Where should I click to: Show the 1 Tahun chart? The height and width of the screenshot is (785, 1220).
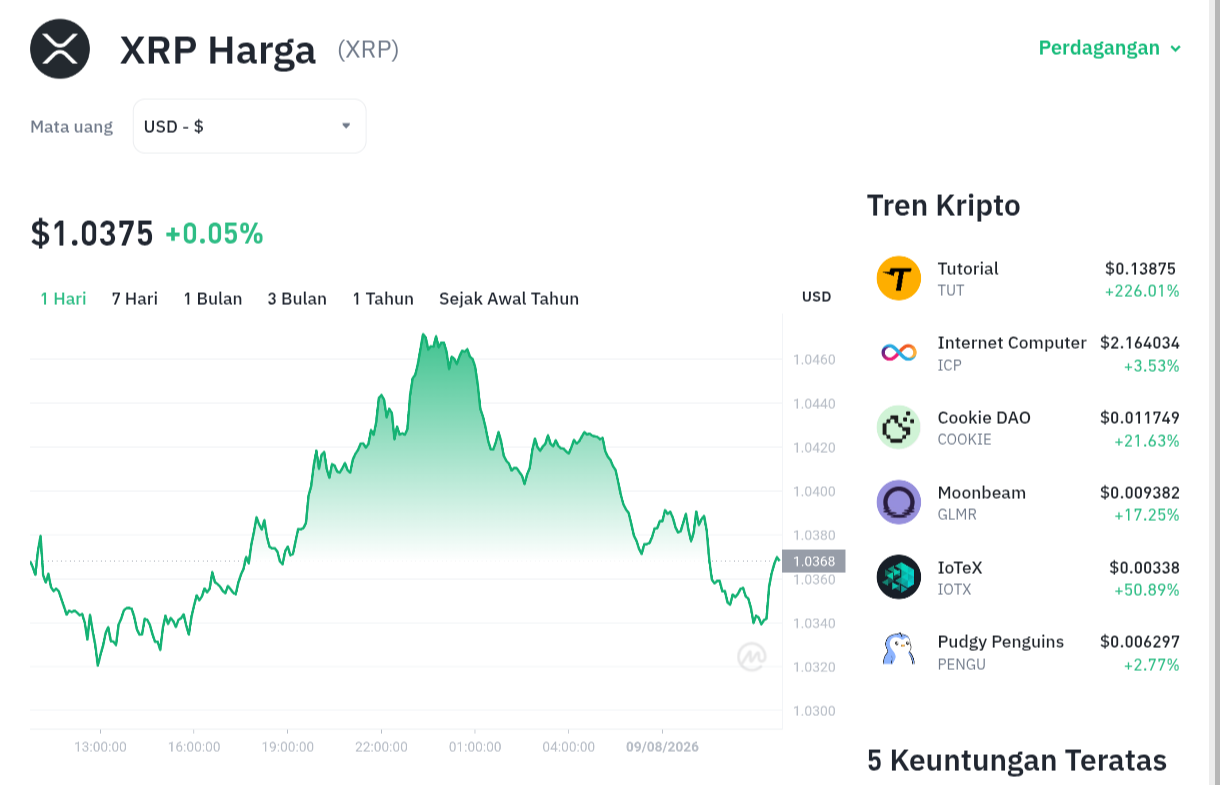383,298
